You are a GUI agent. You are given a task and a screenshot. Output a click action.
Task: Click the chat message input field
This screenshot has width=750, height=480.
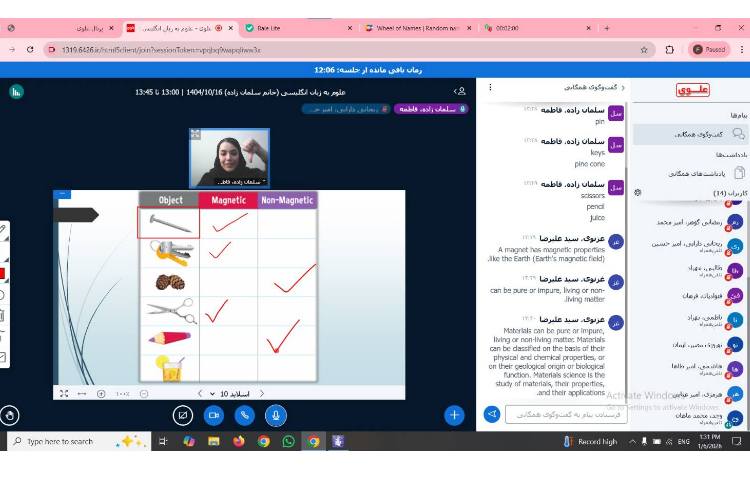click(567, 415)
